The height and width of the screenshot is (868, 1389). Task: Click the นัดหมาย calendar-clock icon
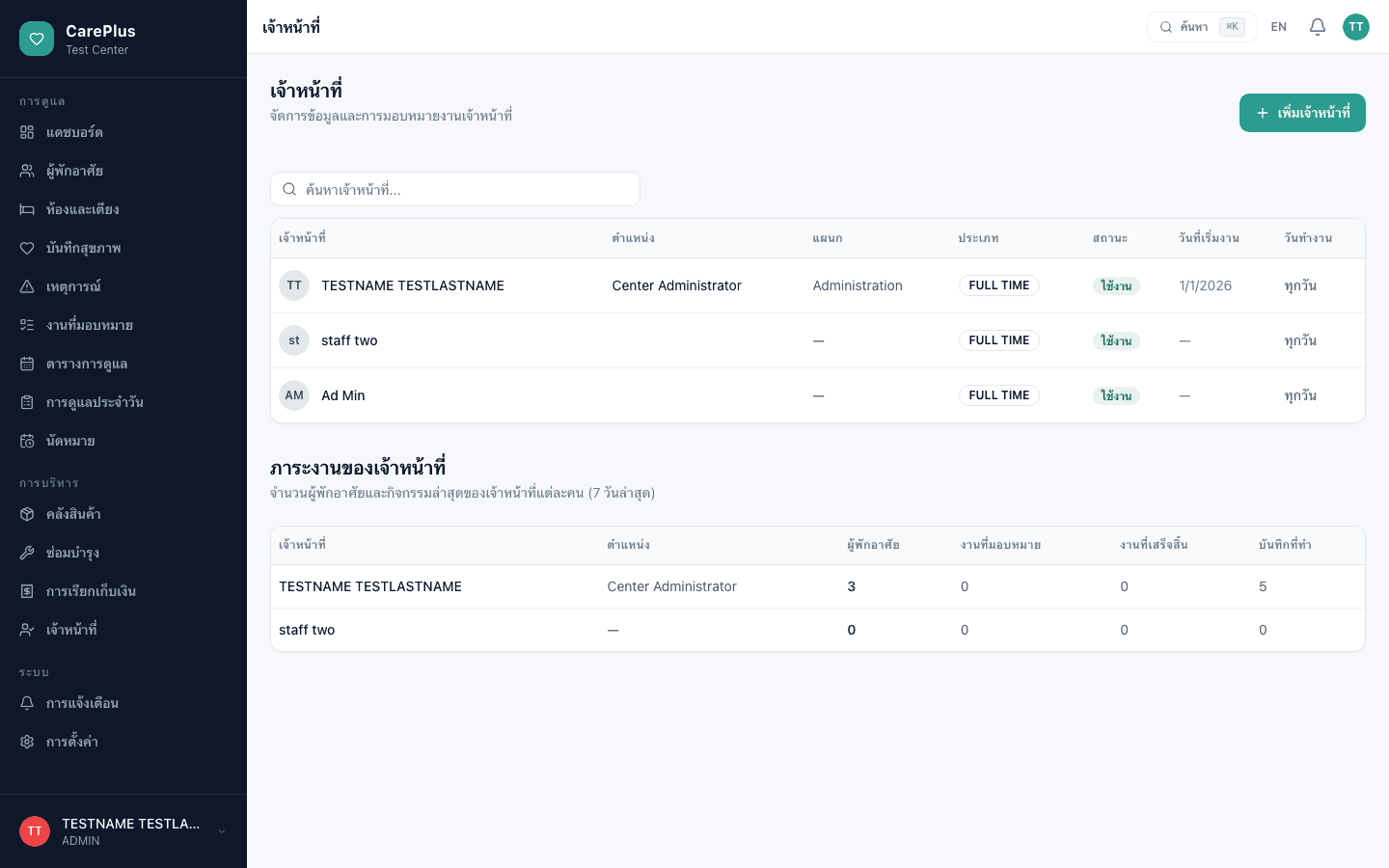(27, 441)
